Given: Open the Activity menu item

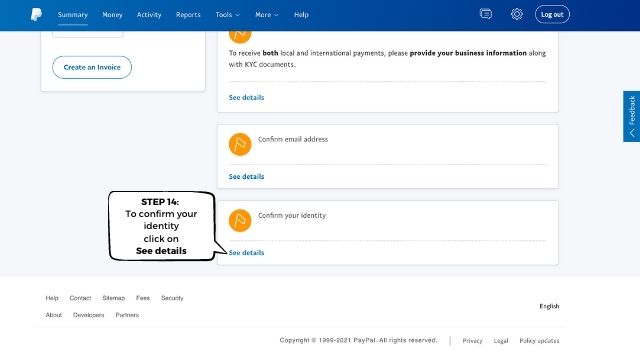Looking at the screenshot, I should pos(149,15).
